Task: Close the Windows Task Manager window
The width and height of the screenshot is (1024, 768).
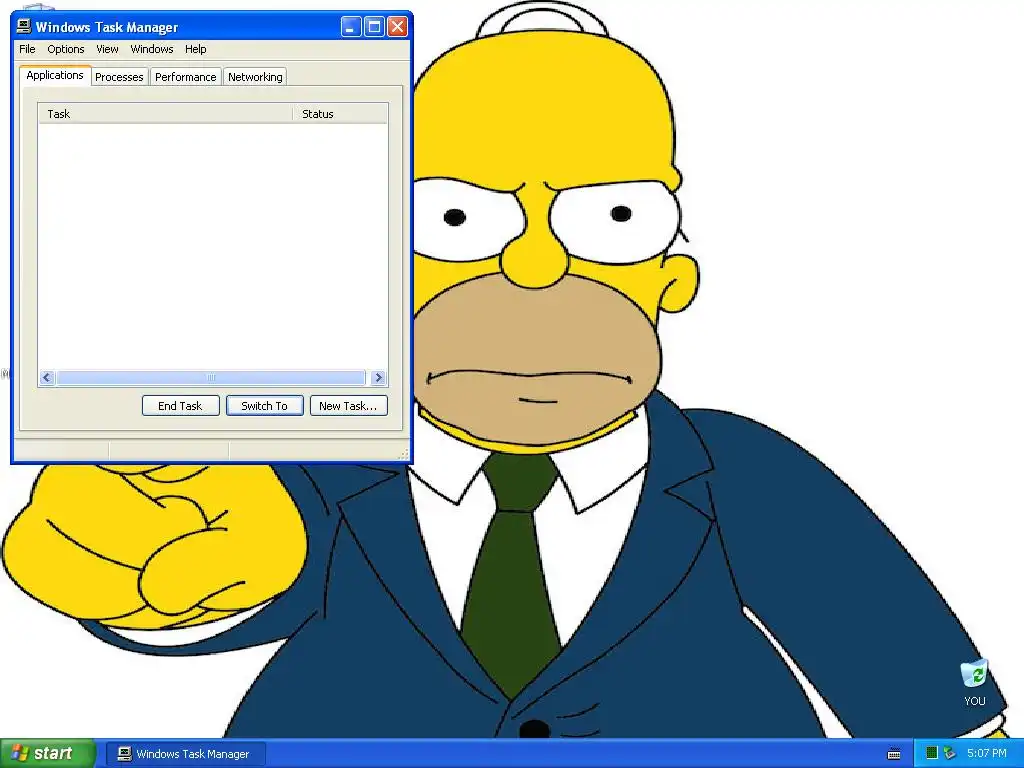Action: tap(398, 27)
